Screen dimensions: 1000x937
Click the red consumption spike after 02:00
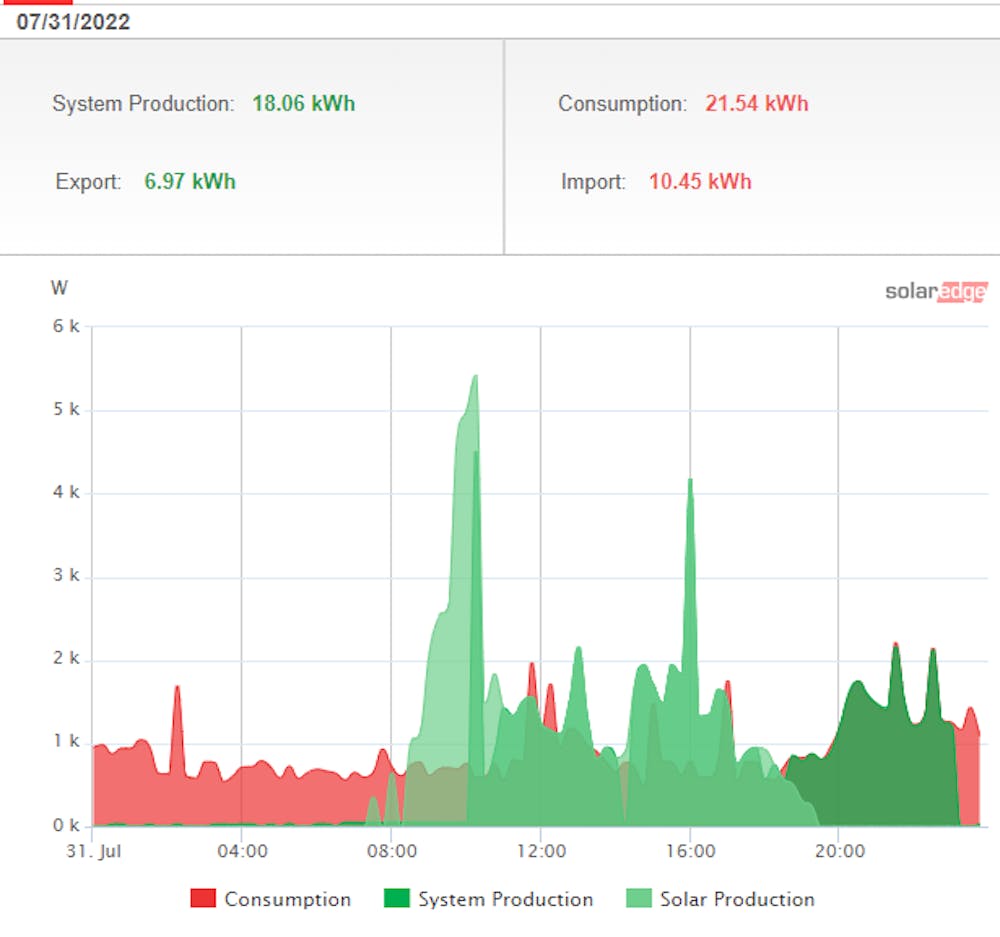coord(177,689)
